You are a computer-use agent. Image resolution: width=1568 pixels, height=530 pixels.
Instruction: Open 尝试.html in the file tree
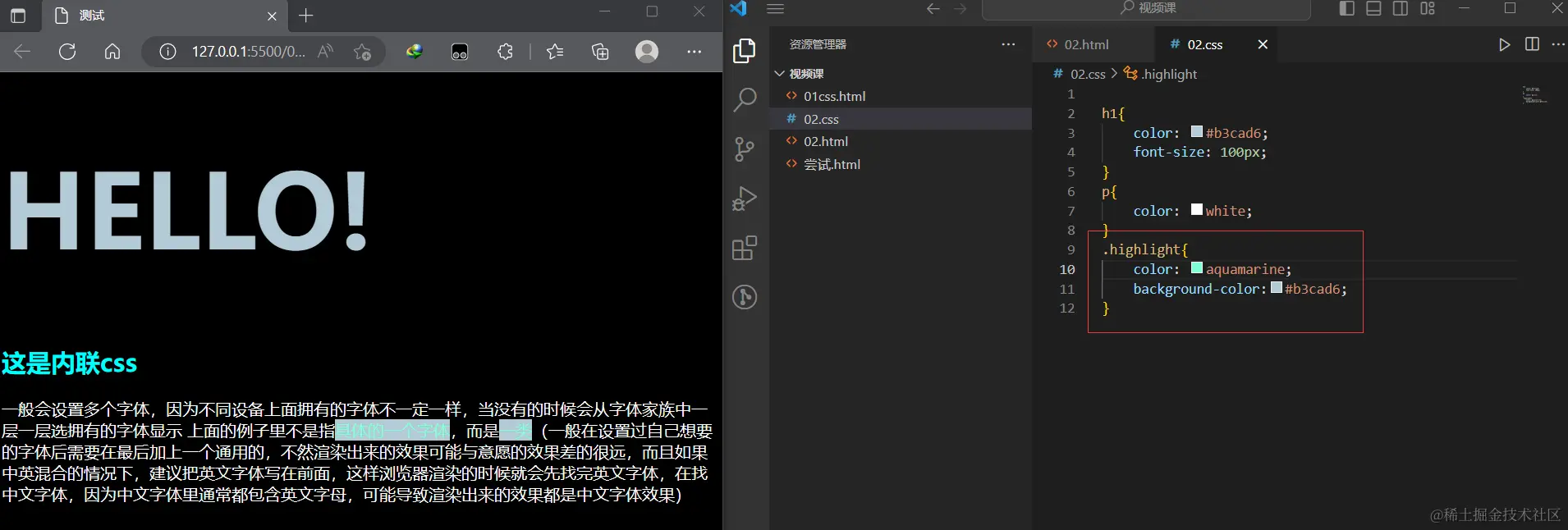tap(832, 164)
